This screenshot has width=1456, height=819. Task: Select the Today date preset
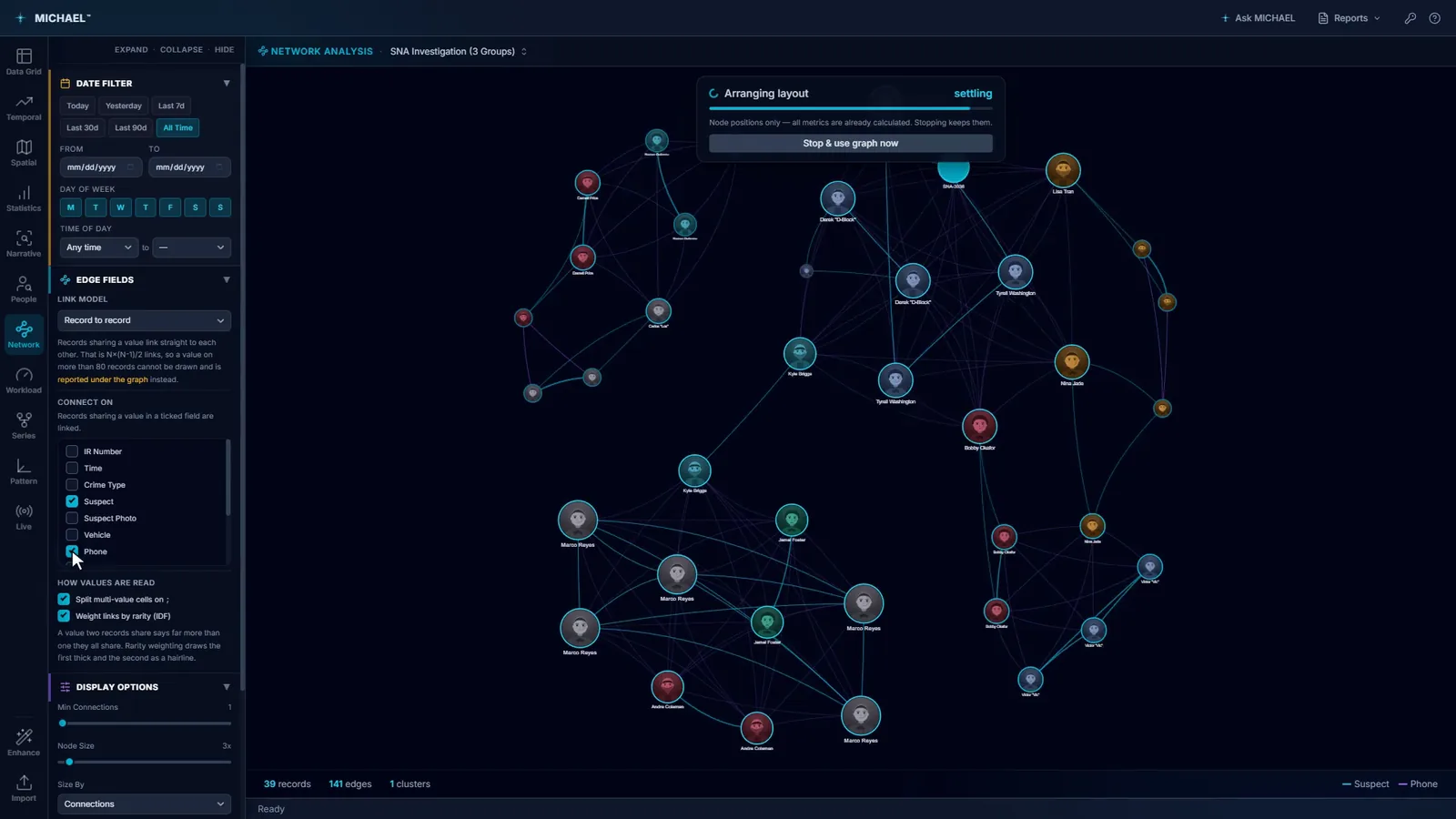(x=78, y=106)
